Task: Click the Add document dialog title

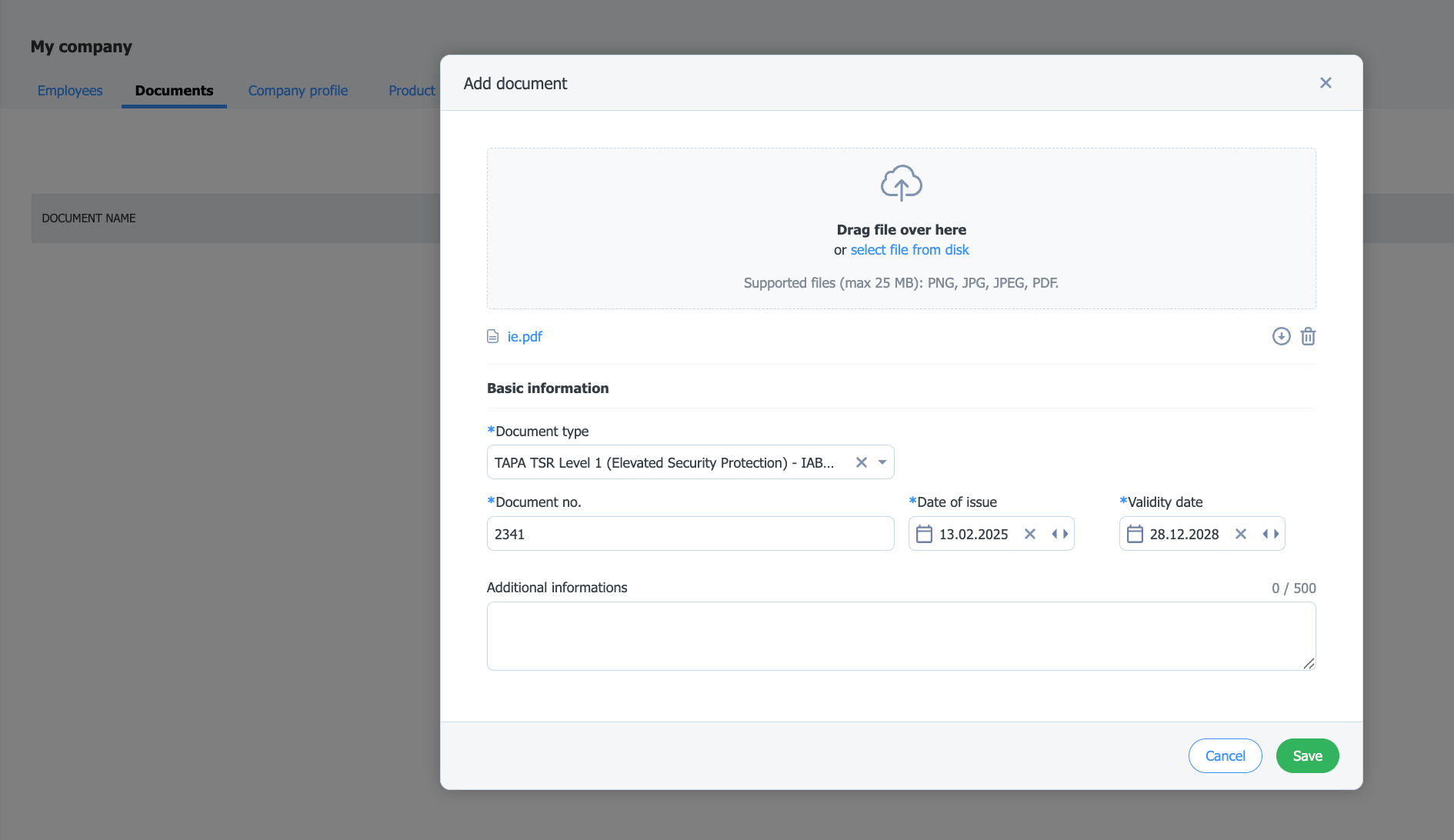Action: point(515,84)
